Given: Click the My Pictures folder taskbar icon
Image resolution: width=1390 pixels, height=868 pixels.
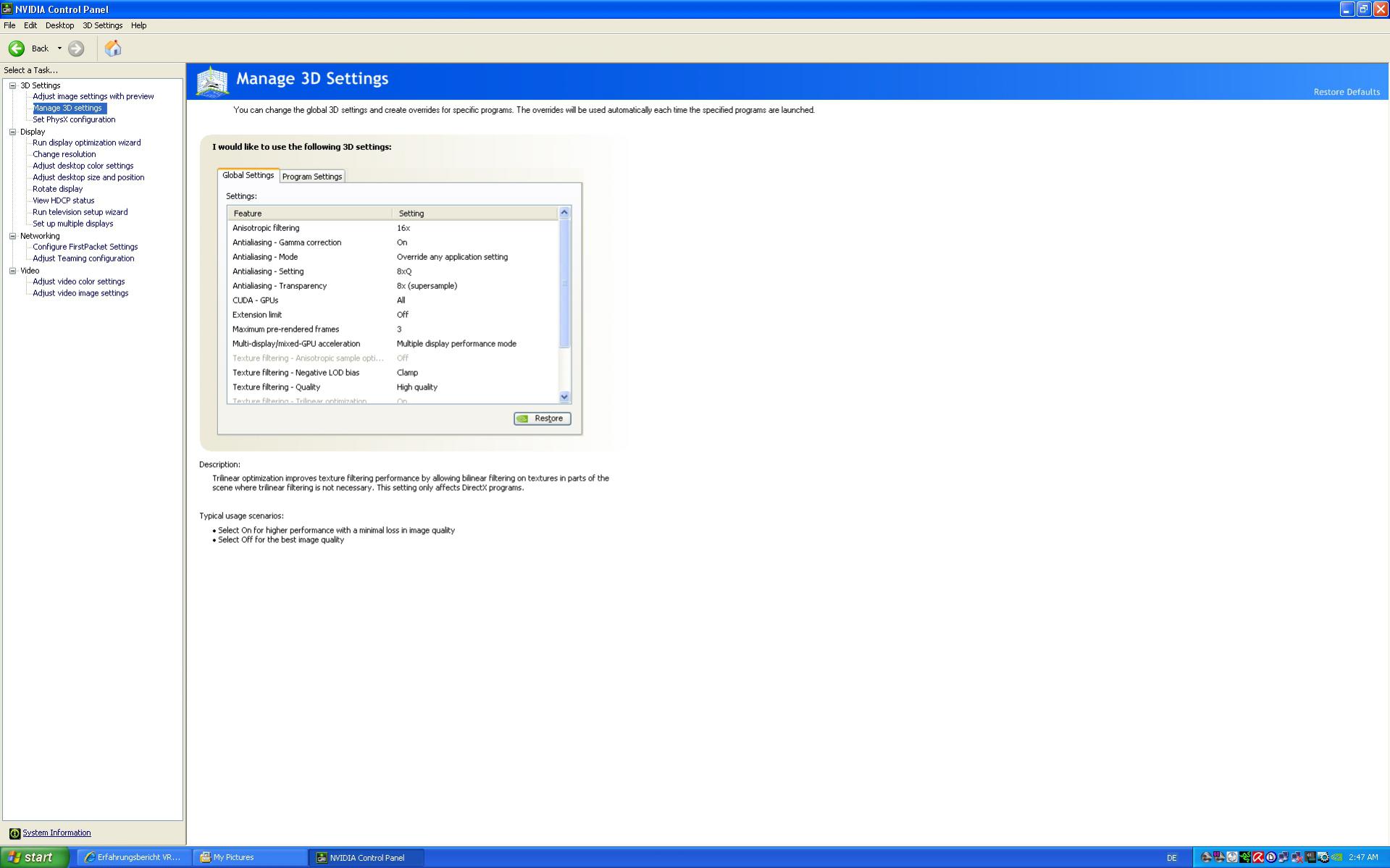Looking at the screenshot, I should coord(205,857).
